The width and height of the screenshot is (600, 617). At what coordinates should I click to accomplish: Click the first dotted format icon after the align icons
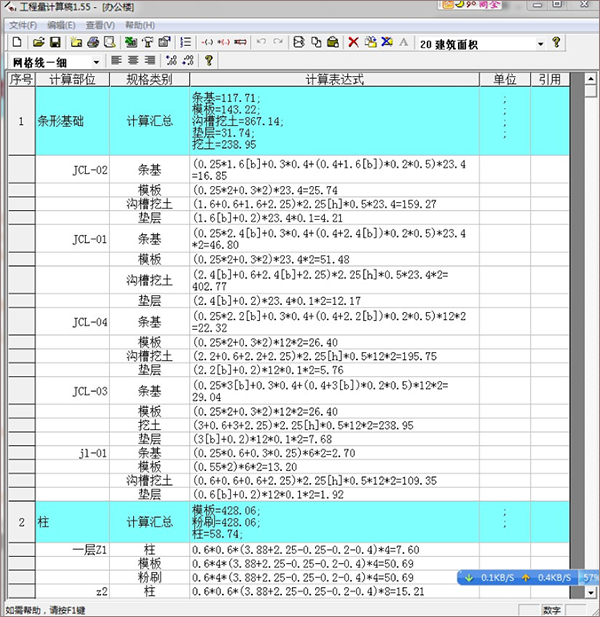(x=171, y=60)
